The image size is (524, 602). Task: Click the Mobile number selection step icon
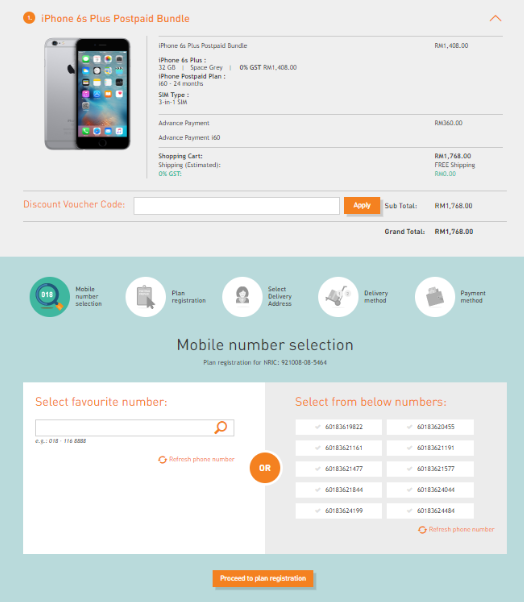(50, 297)
